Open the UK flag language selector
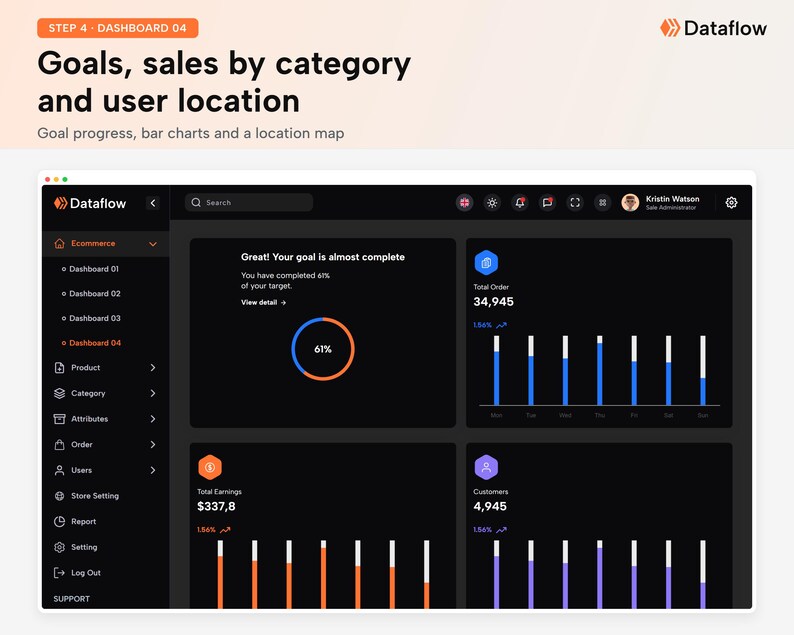The width and height of the screenshot is (794, 635). tap(464, 203)
